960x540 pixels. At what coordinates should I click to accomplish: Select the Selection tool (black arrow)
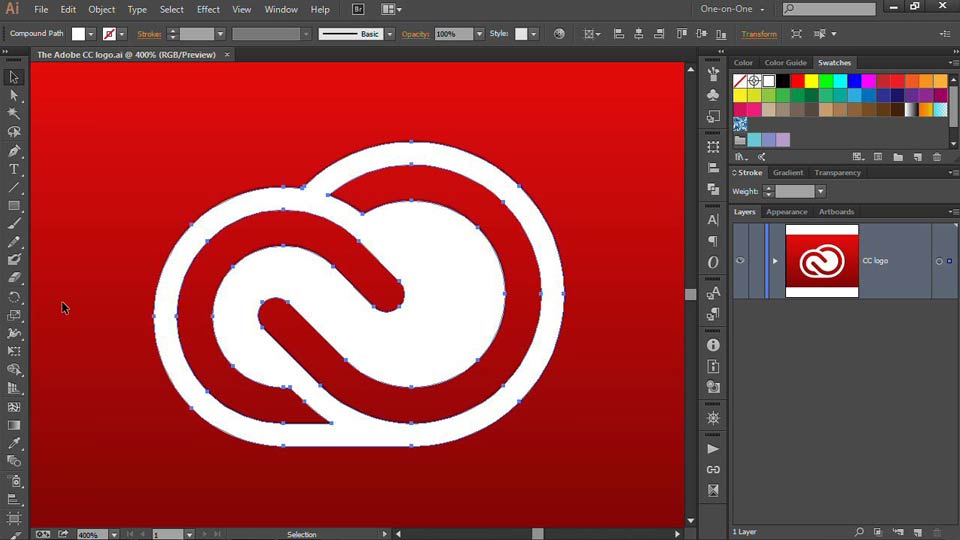click(x=13, y=77)
